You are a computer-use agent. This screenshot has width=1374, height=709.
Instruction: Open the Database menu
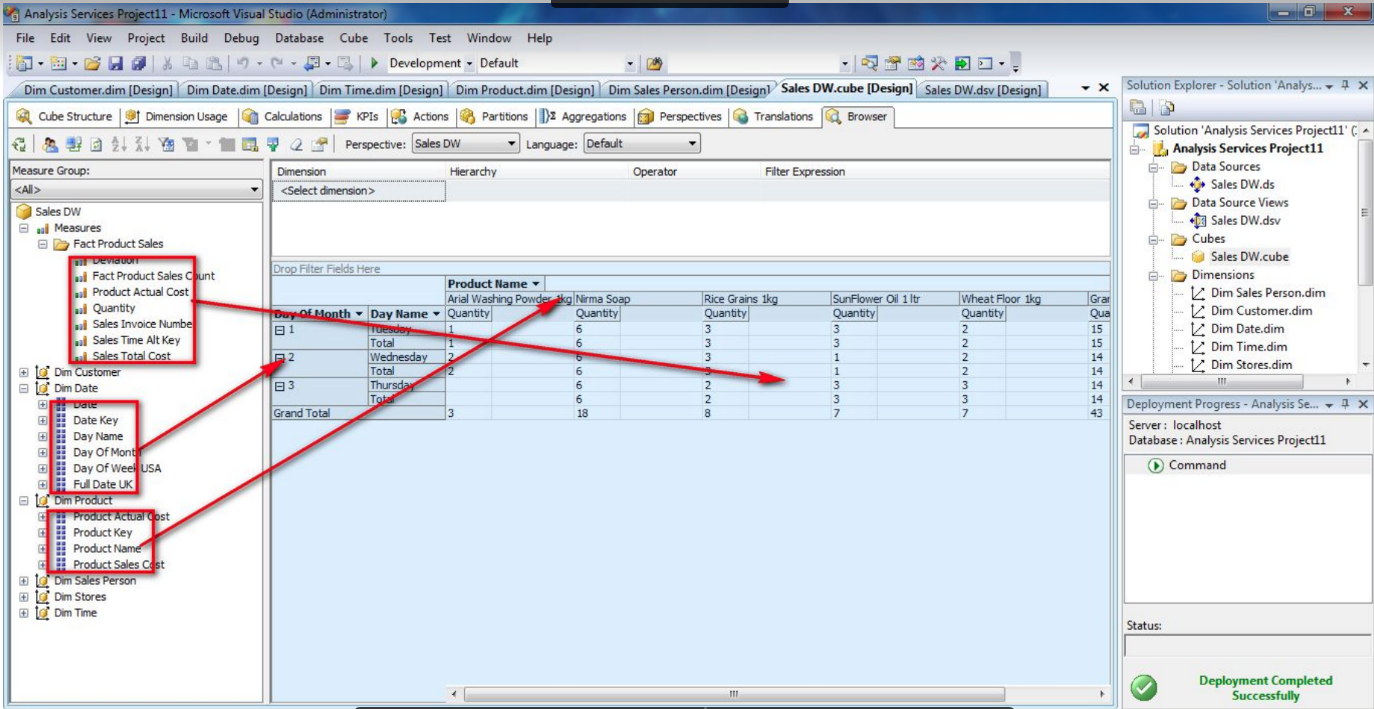pyautogui.click(x=299, y=38)
